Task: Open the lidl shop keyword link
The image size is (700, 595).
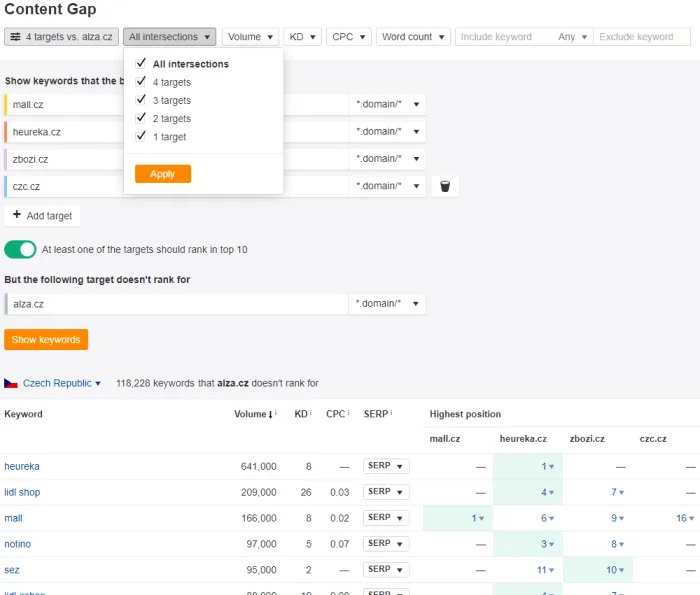Action: pos(22,492)
